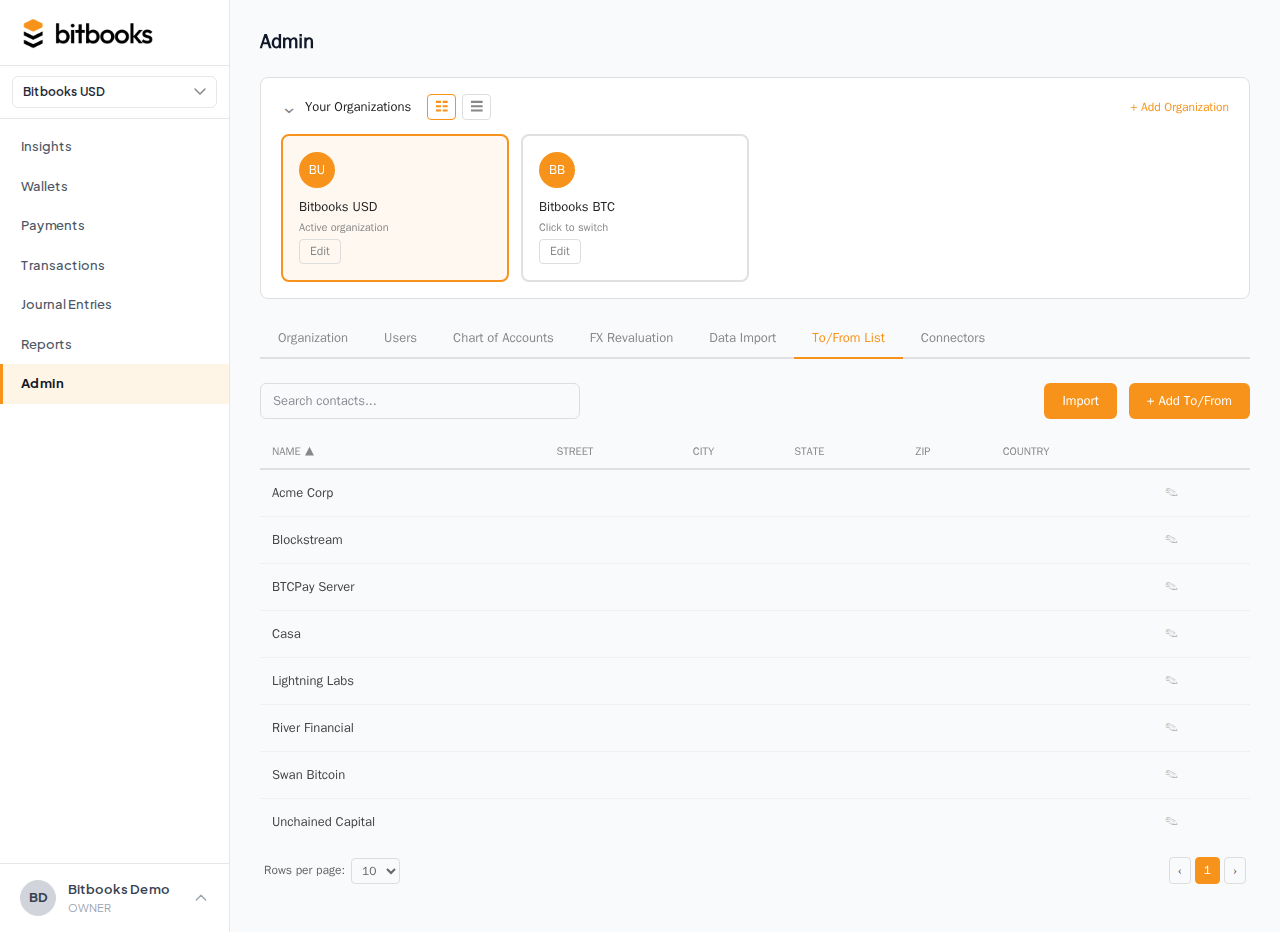Open the Chart of Accounts tab

[503, 338]
